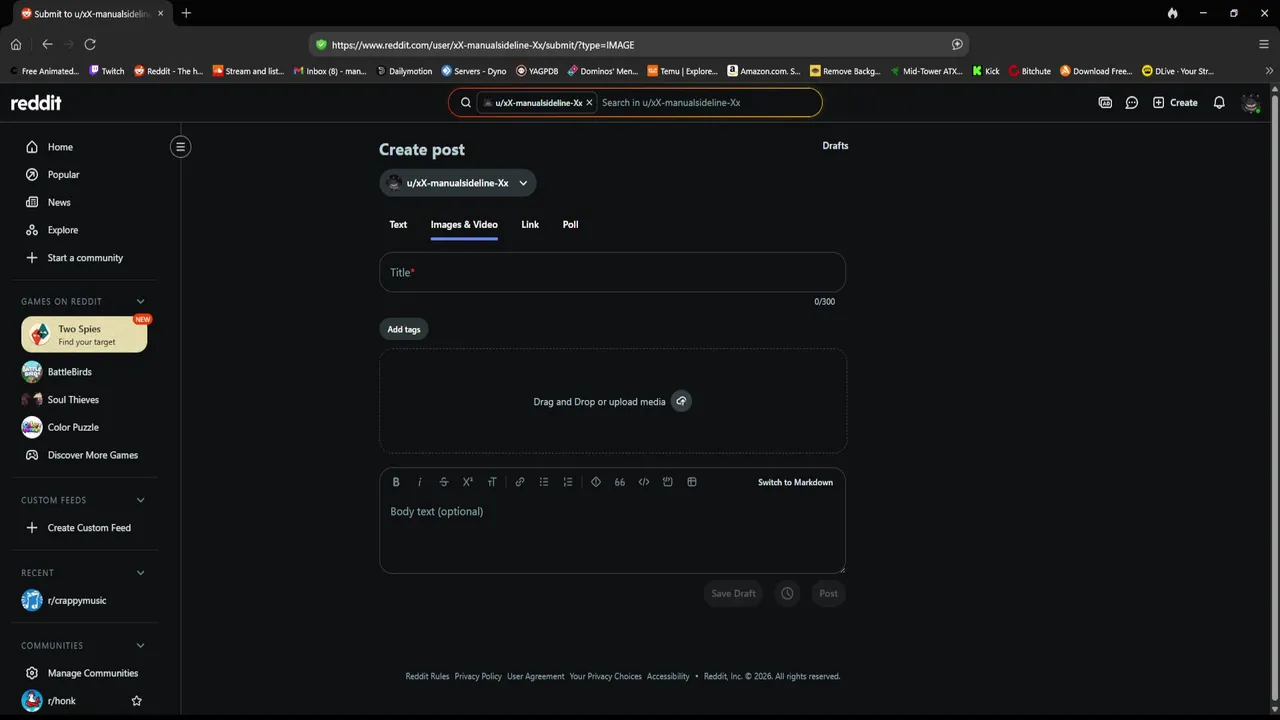The width and height of the screenshot is (1280, 720).
Task: Select the Images & Video tab
Action: (x=464, y=224)
